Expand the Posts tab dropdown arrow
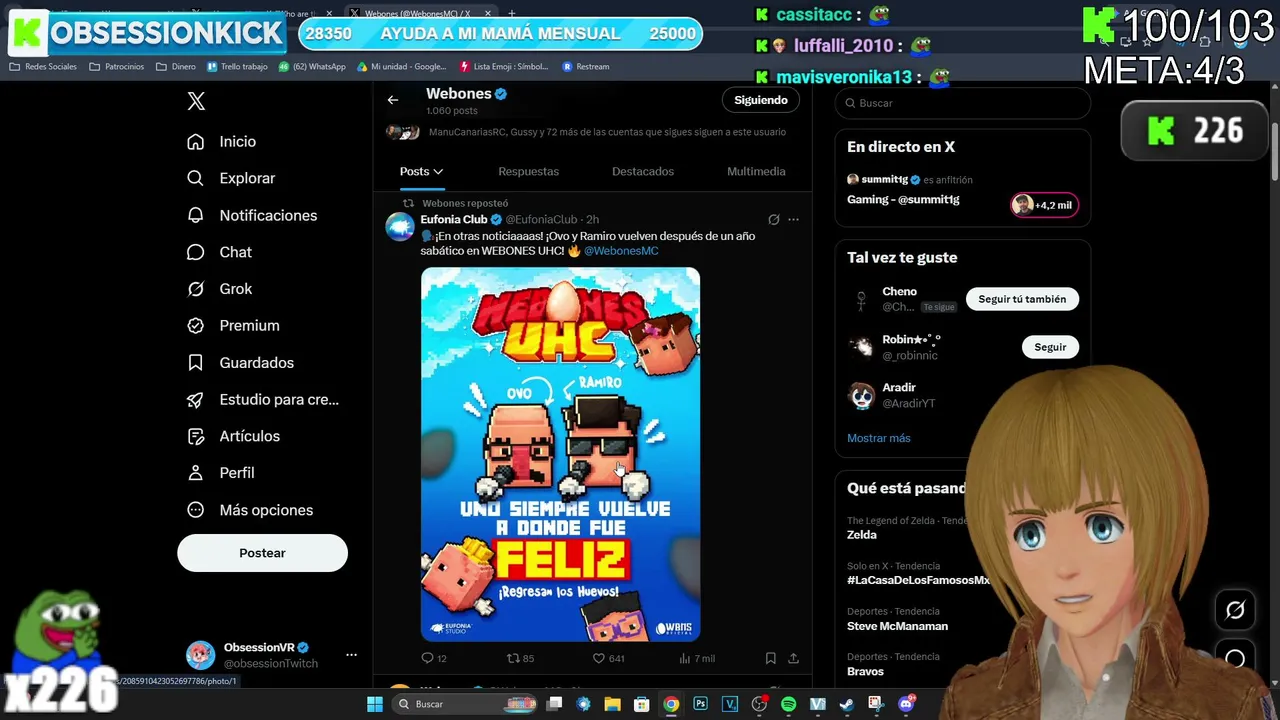1280x720 pixels. coord(438,172)
